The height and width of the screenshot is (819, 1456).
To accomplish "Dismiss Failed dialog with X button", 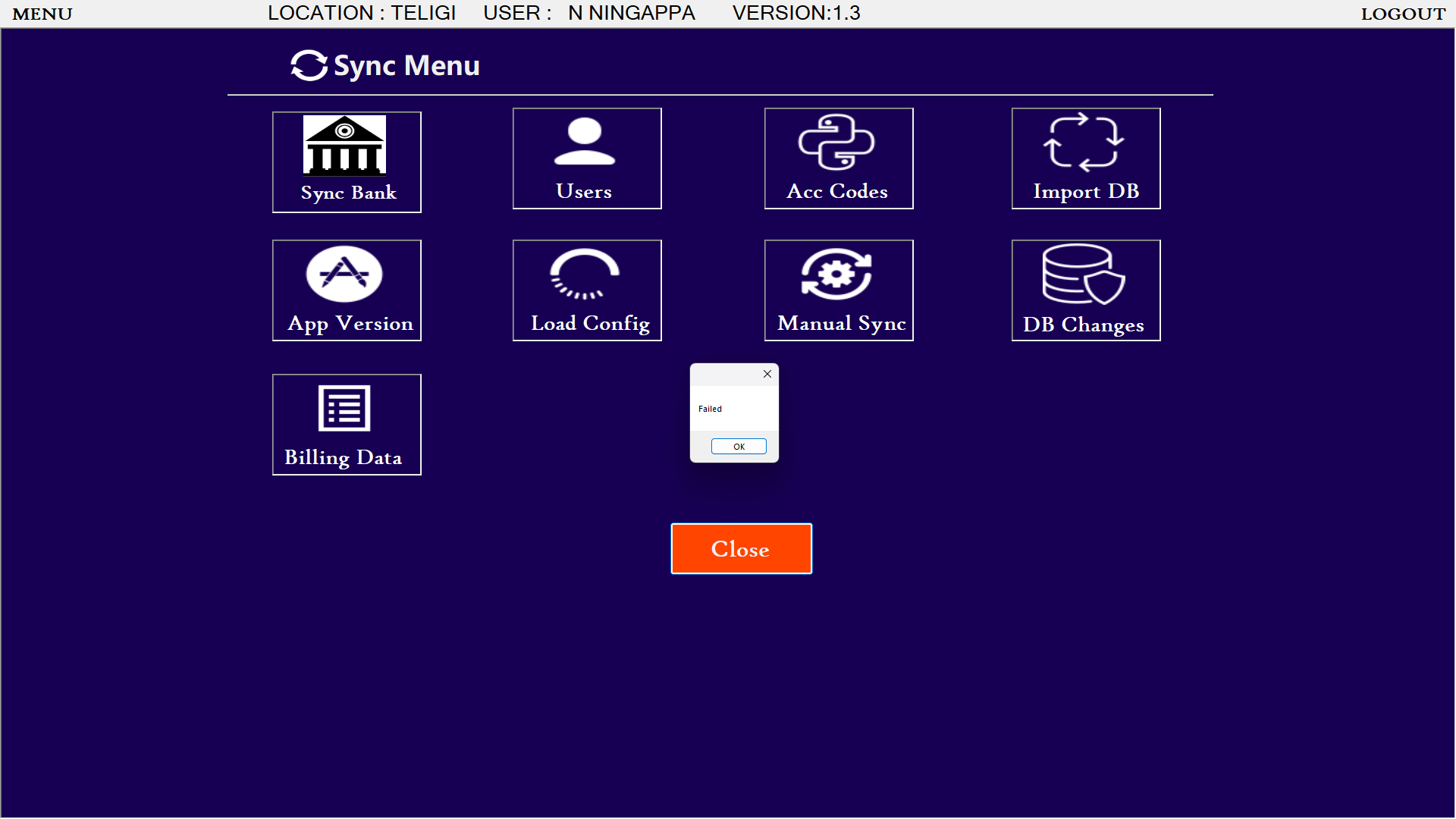I will 767,374.
